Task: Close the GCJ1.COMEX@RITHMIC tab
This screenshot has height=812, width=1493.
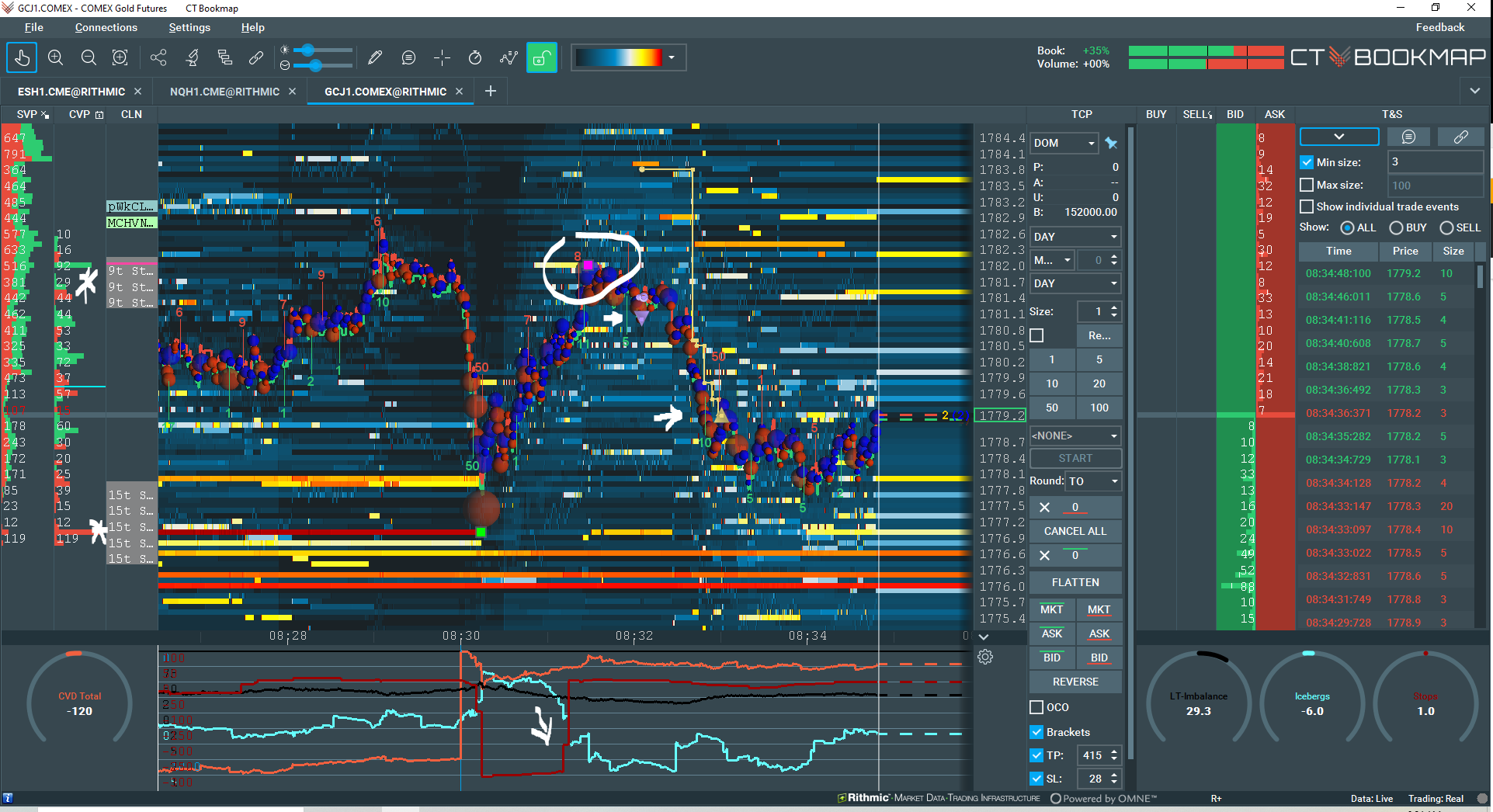Action: click(x=460, y=92)
